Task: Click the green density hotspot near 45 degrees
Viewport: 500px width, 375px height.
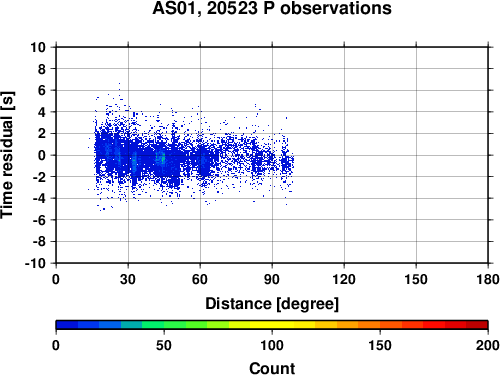Action: coord(162,158)
